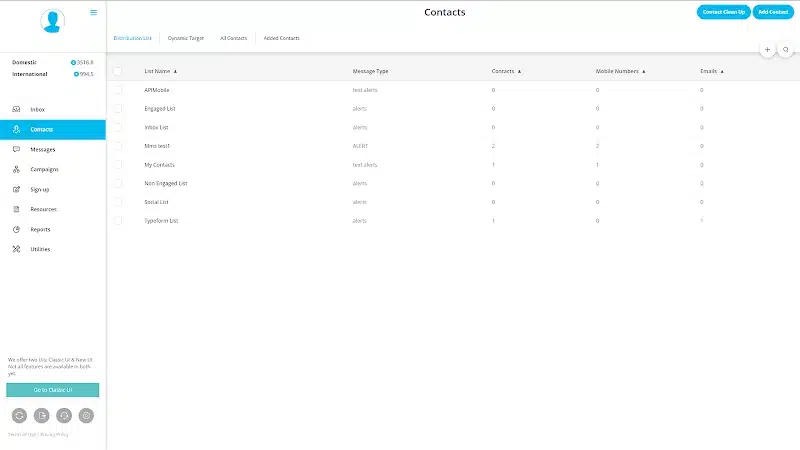Open the Privacy Policy link
Image resolution: width=800 pixels, height=450 pixels.
pyautogui.click(x=55, y=434)
